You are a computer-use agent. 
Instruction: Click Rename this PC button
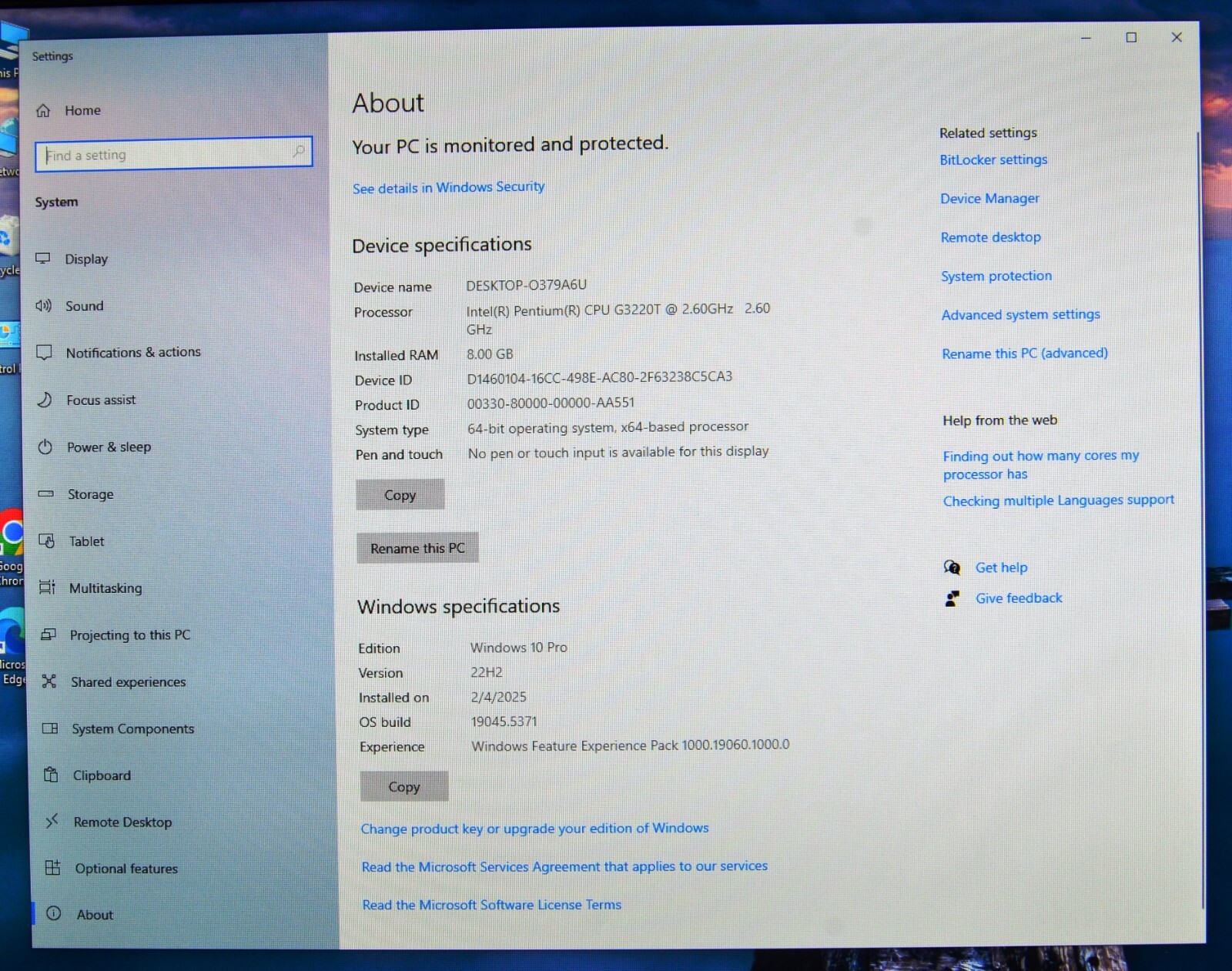(x=417, y=547)
